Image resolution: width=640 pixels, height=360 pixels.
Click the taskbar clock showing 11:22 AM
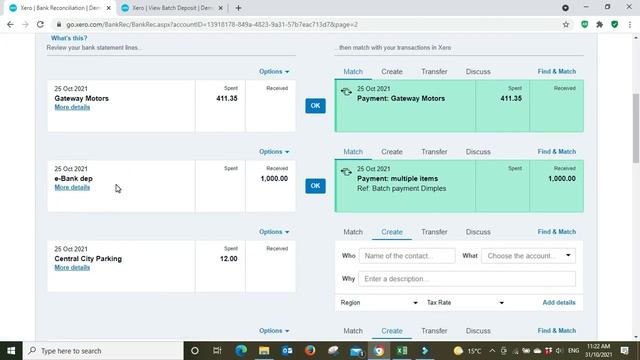[598, 351]
